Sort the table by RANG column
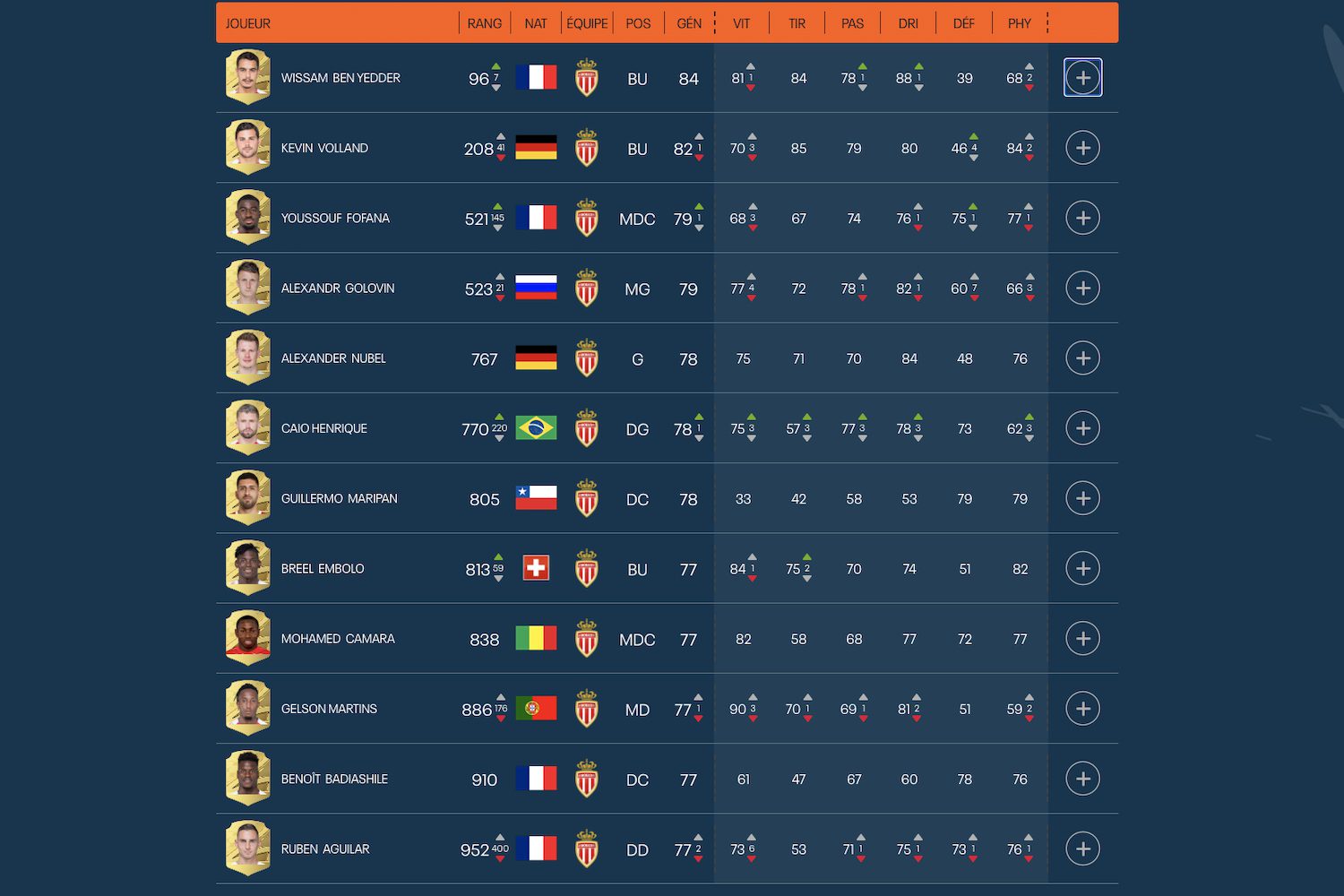Viewport: 1344px width, 896px height. click(485, 23)
